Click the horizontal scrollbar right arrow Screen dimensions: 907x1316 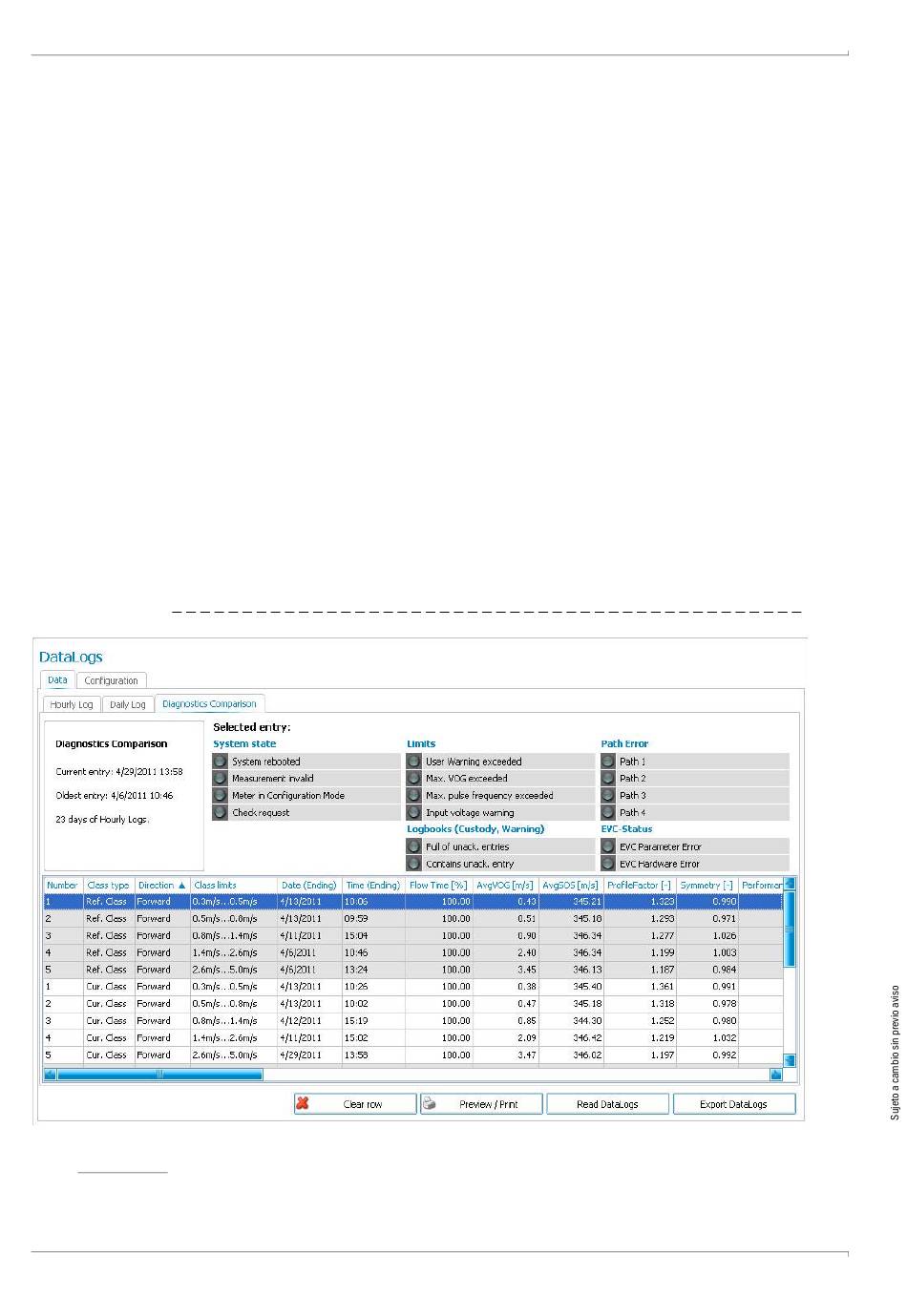click(x=776, y=1075)
